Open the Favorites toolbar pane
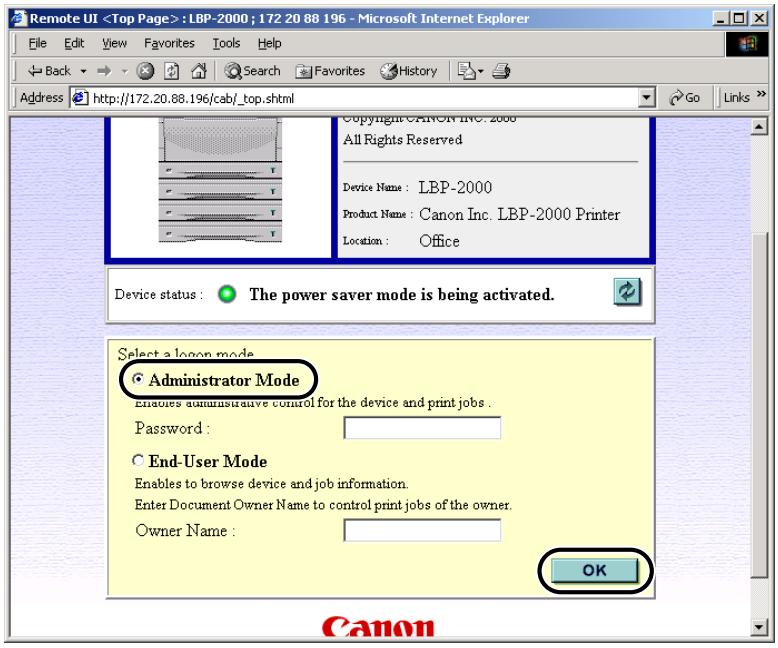Image resolution: width=778 pixels, height=648 pixels. [x=330, y=71]
